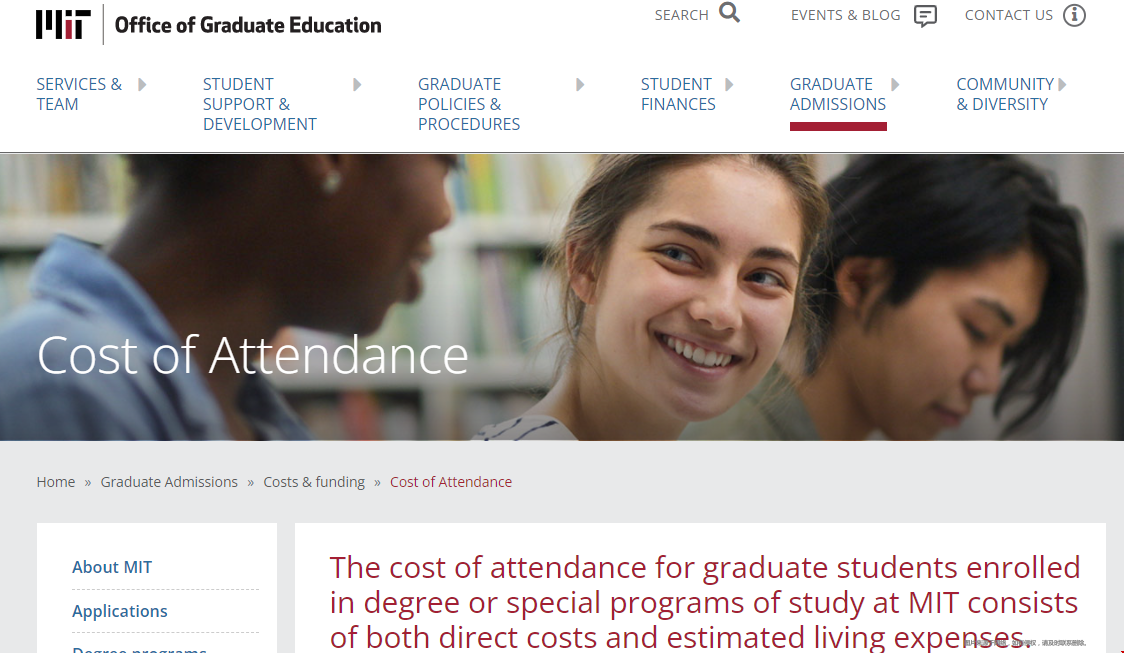Expand the Graduate Admissions arrow

click(895, 85)
